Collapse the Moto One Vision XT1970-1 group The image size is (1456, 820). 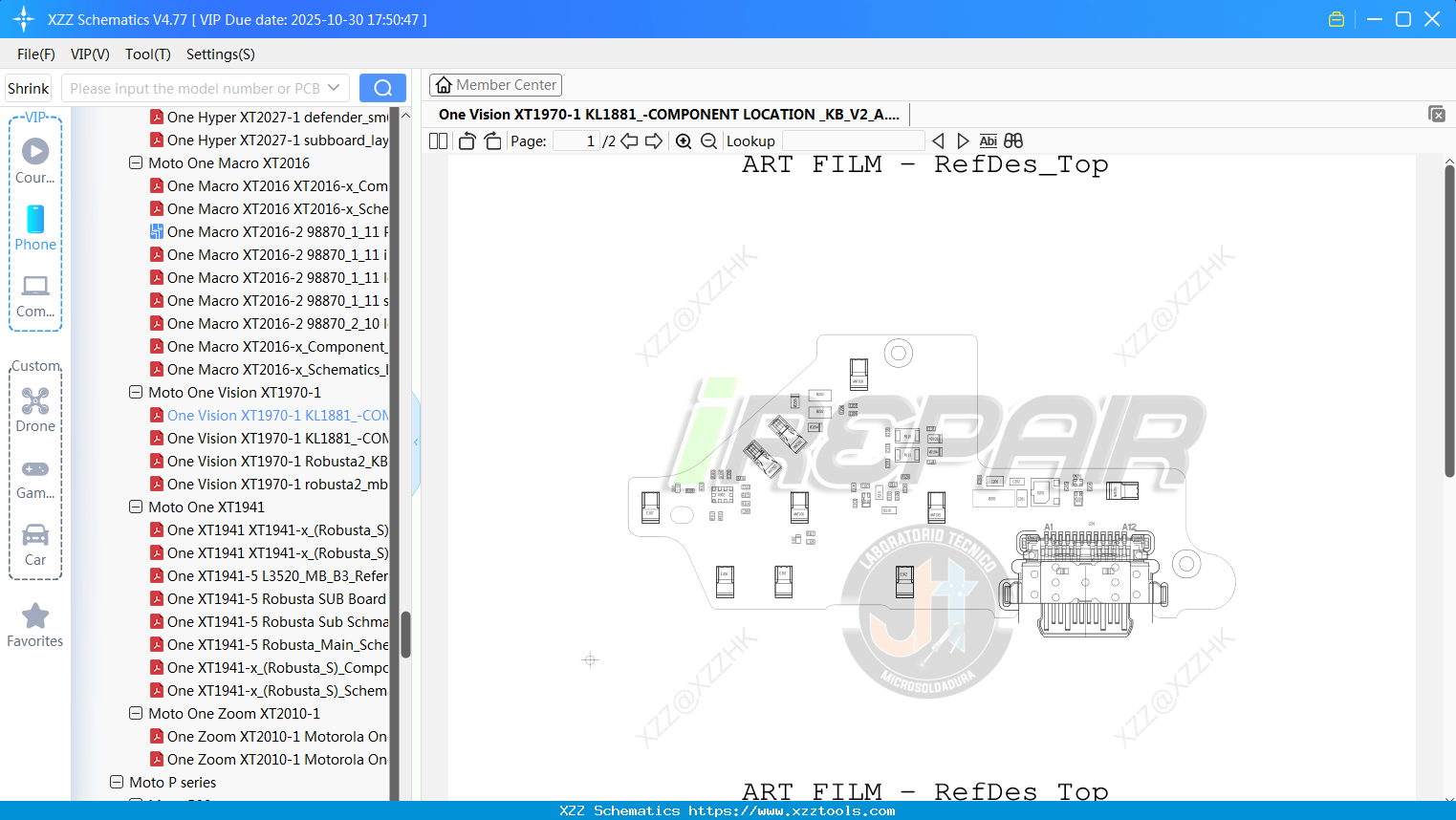(x=135, y=392)
